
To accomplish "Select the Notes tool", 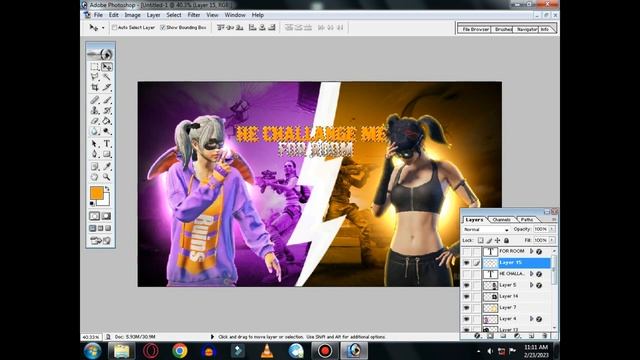I will tap(95, 167).
